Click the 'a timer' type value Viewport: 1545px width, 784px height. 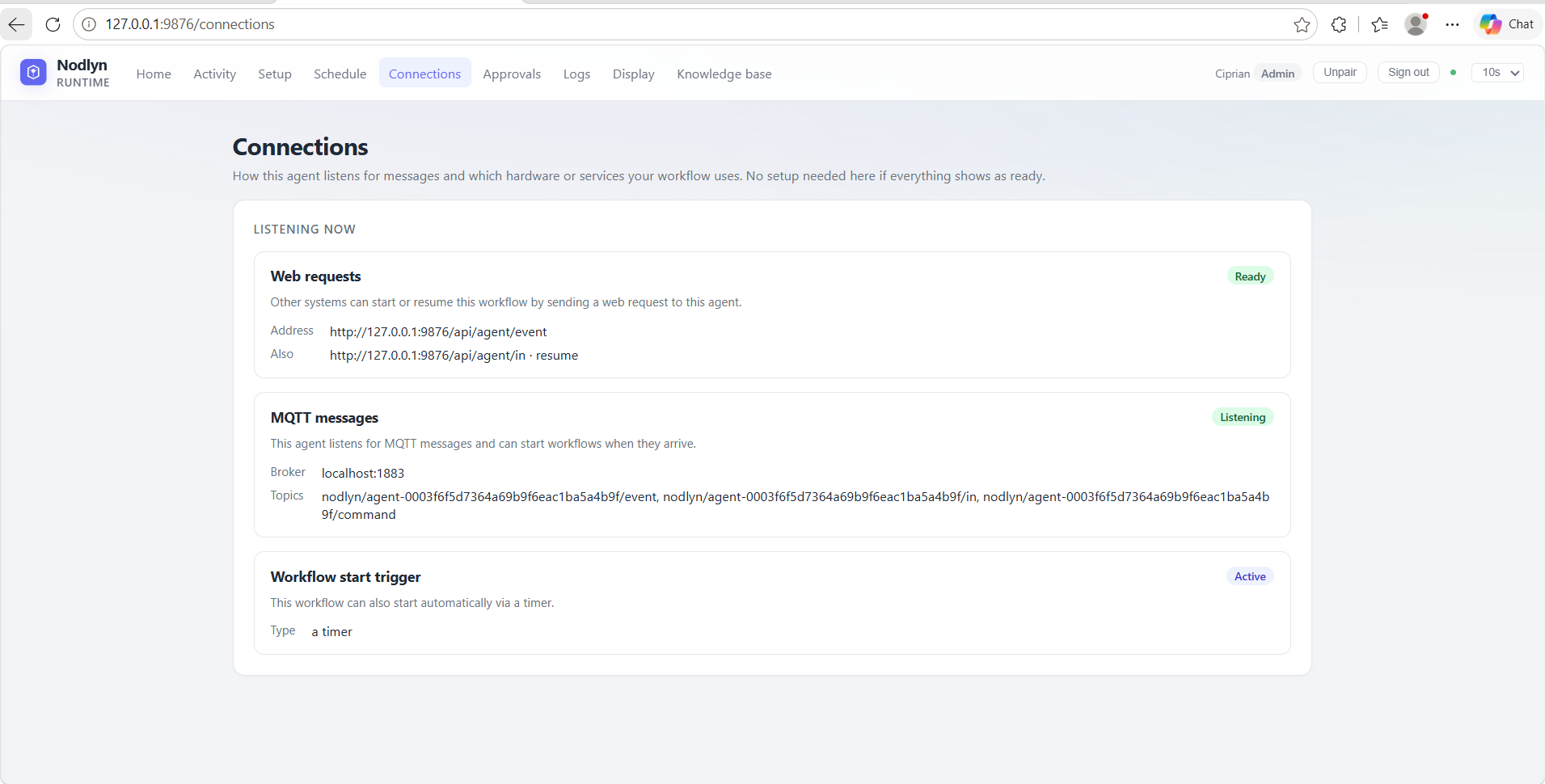click(332, 631)
